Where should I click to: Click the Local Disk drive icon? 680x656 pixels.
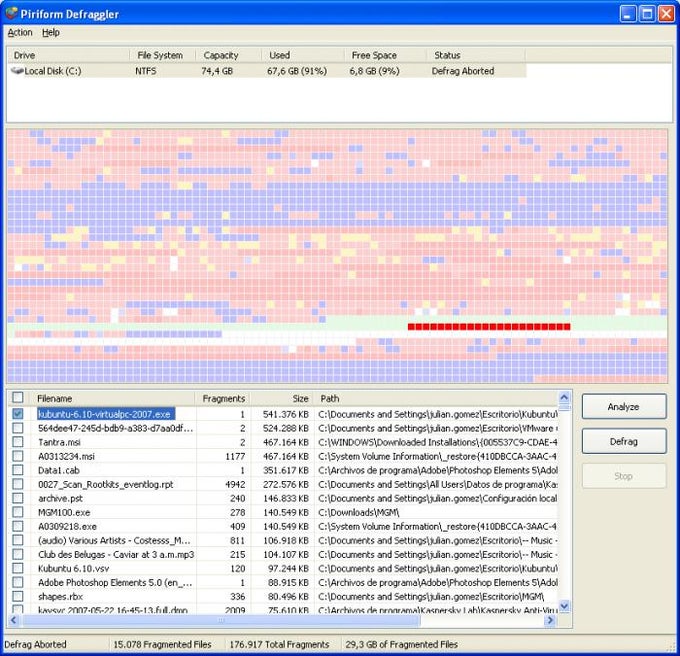click(x=17, y=71)
